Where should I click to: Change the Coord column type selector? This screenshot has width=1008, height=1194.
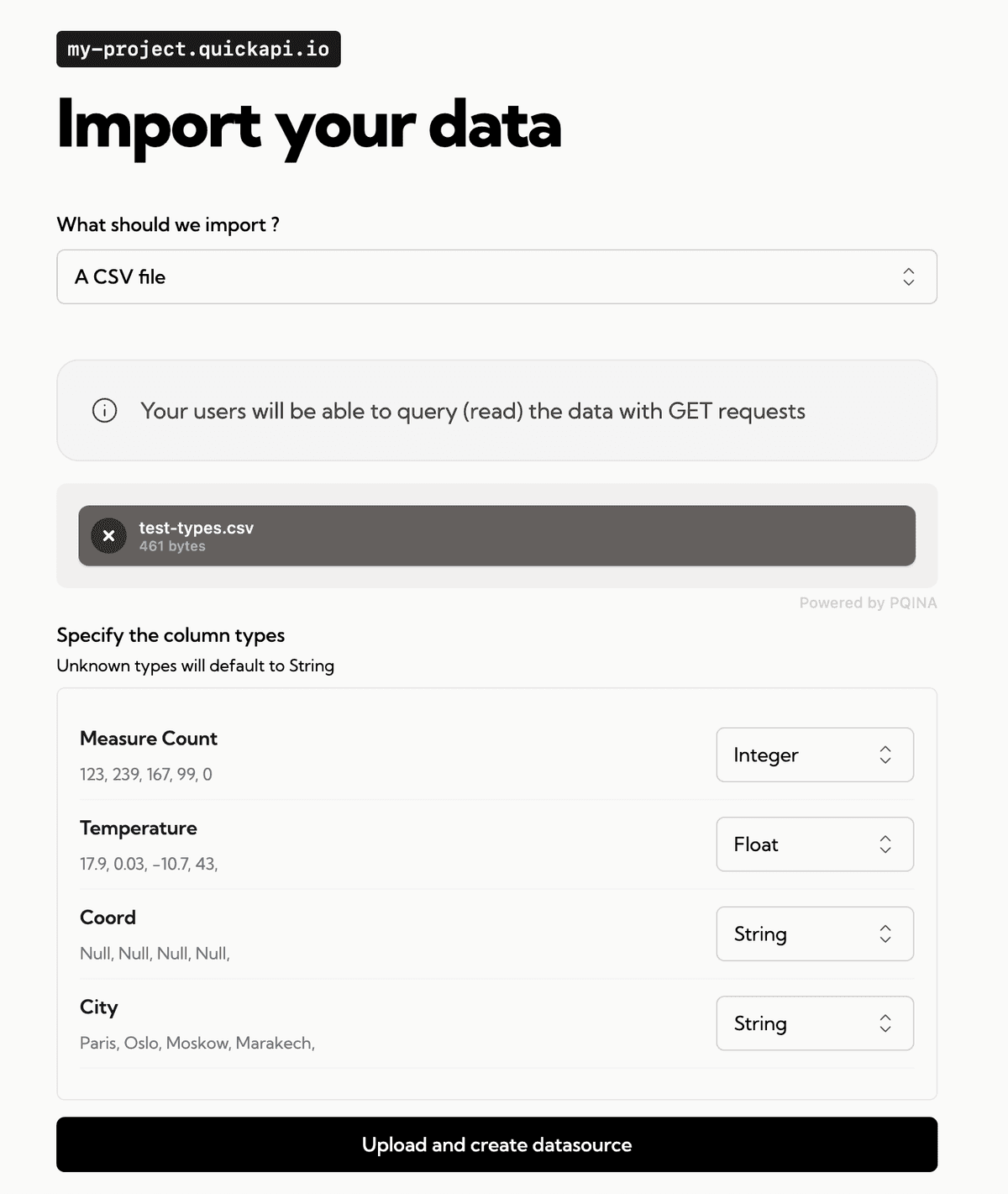[x=814, y=934]
